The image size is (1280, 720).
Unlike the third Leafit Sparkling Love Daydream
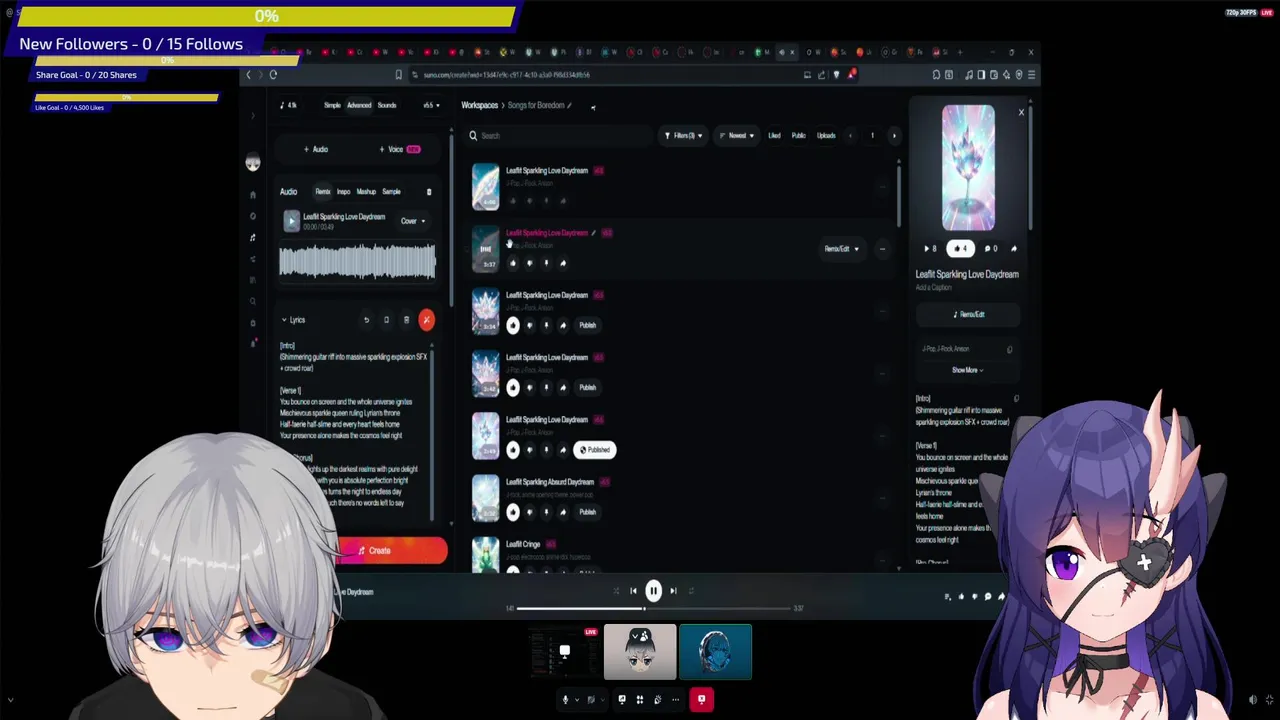[x=513, y=325]
